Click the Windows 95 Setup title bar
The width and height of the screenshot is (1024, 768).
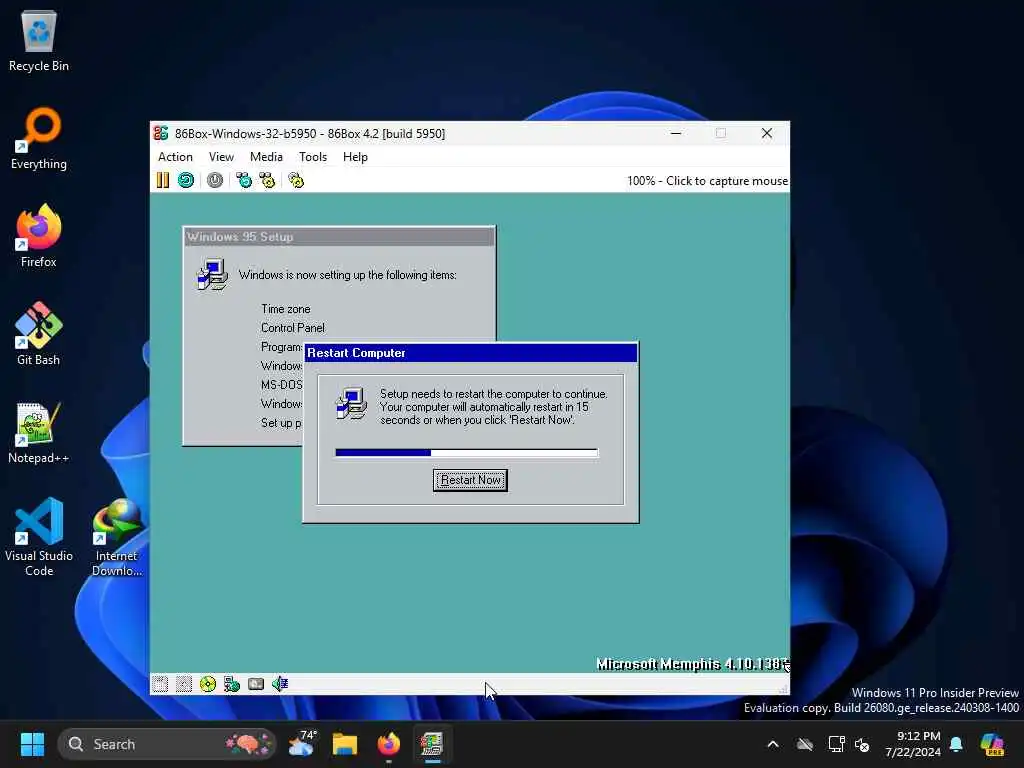point(339,236)
